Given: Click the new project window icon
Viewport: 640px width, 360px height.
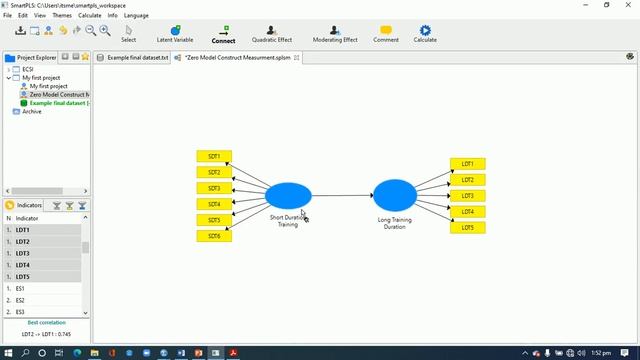Looking at the screenshot, I should (x=35, y=31).
